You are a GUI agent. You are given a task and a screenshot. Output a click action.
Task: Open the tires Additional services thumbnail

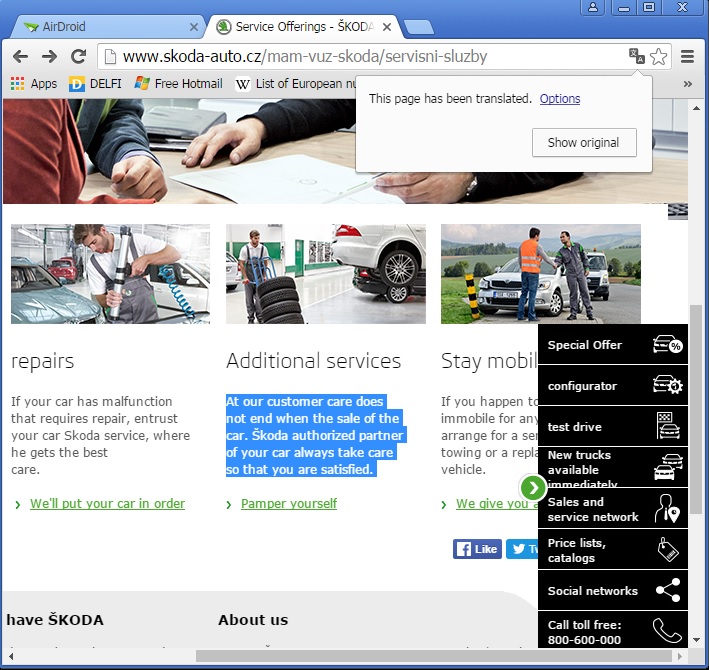[x=326, y=274]
